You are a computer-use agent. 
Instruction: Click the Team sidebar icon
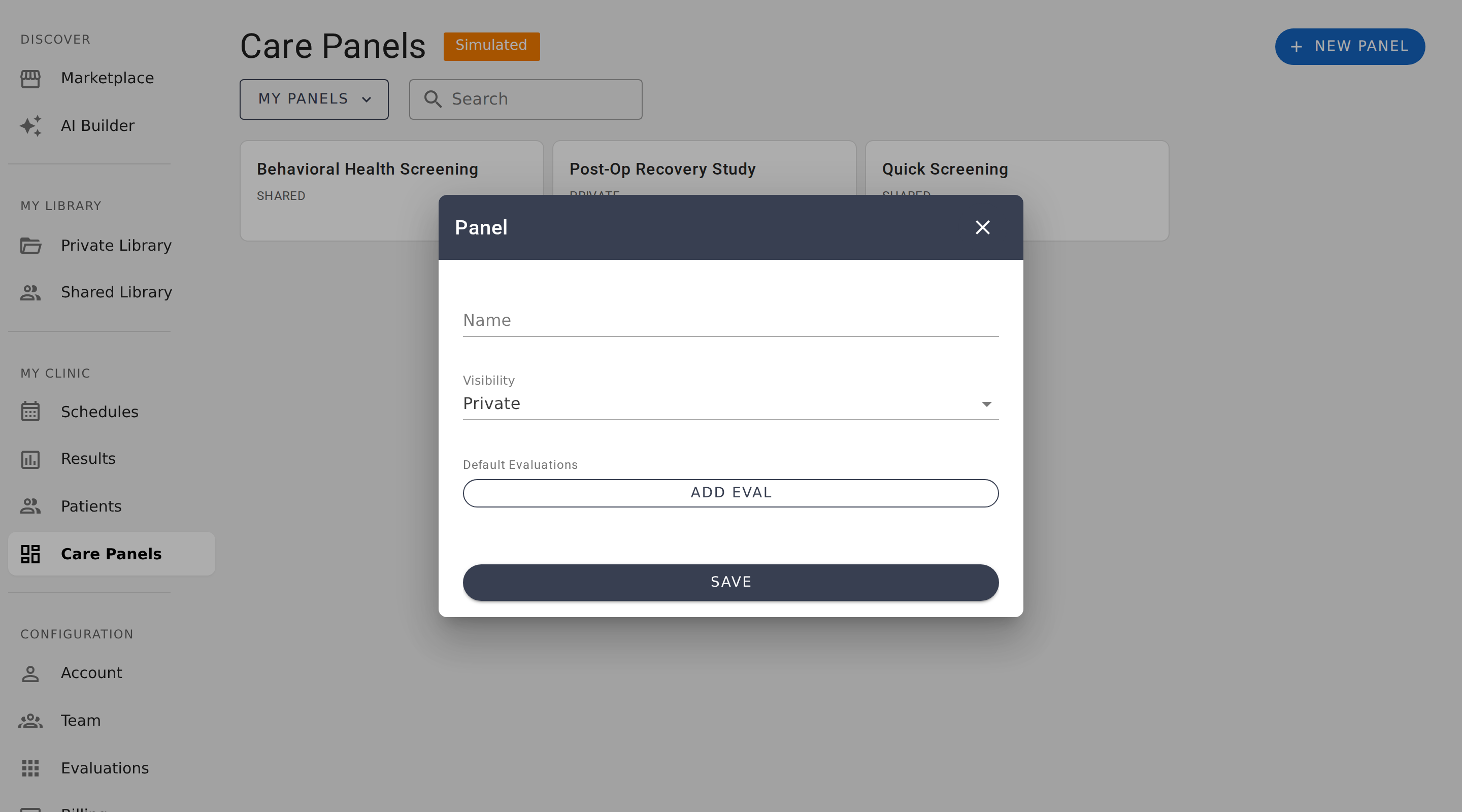click(x=30, y=721)
